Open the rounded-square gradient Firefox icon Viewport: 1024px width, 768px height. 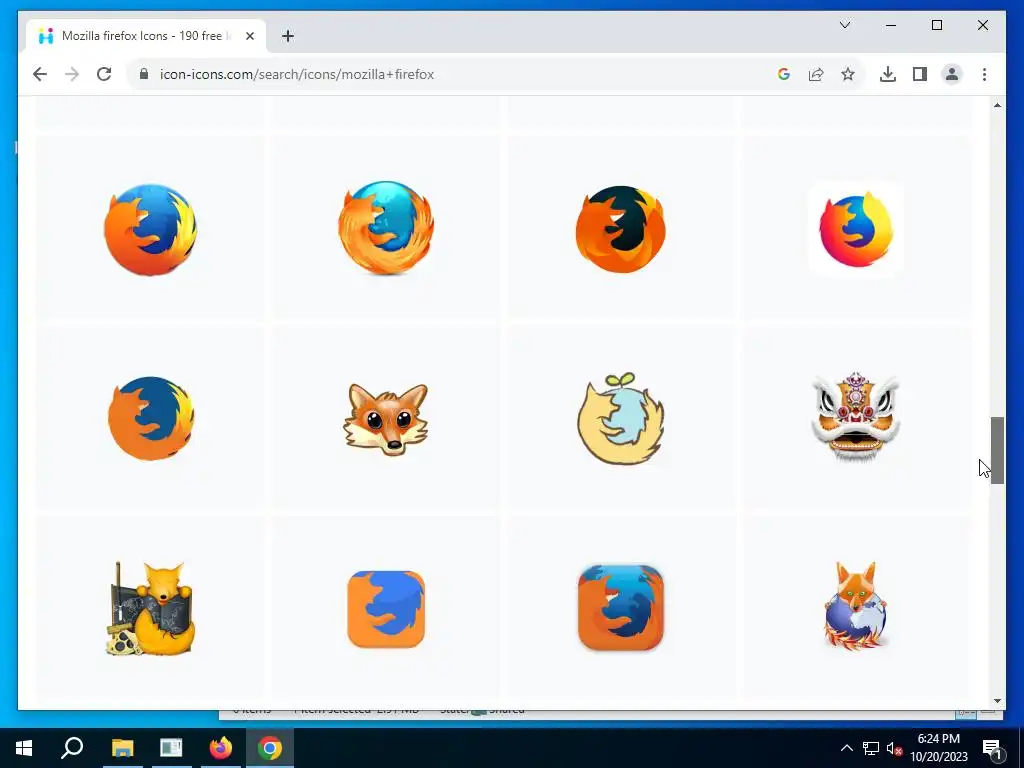[620, 608]
